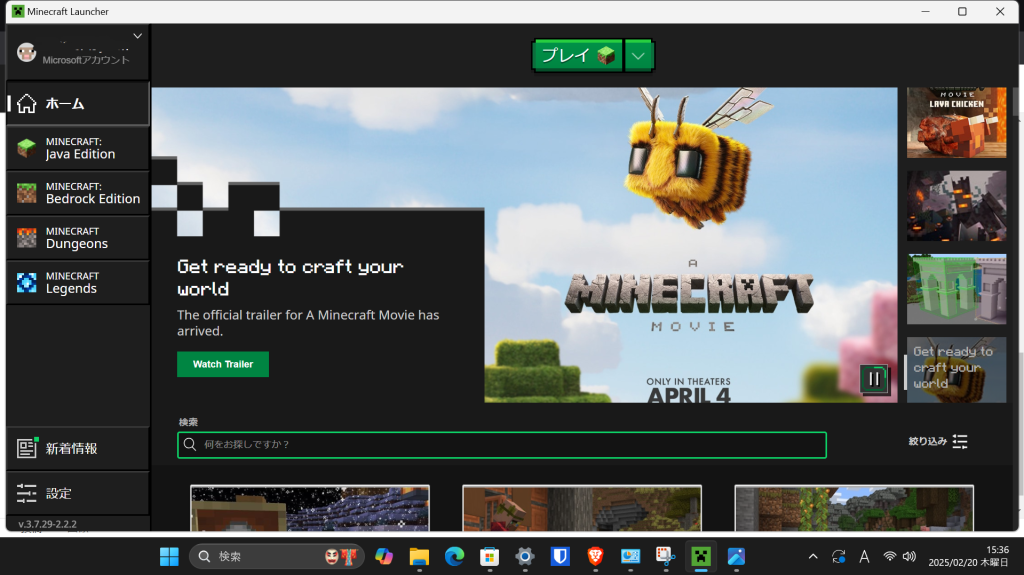Click the 検索 search input field
Viewport: 1024px width, 575px height.
tap(502, 444)
